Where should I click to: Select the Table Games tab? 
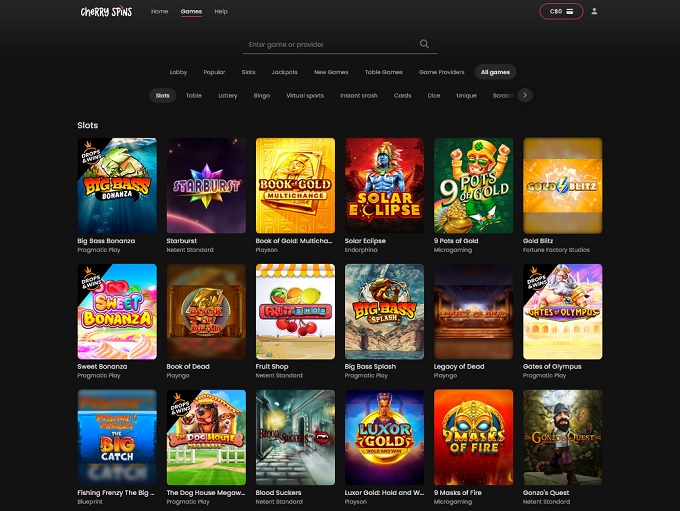383,72
